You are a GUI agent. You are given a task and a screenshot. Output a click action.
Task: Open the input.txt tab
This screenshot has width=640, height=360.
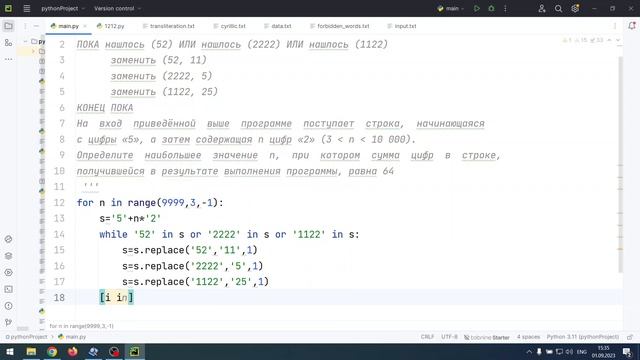[x=402, y=26]
